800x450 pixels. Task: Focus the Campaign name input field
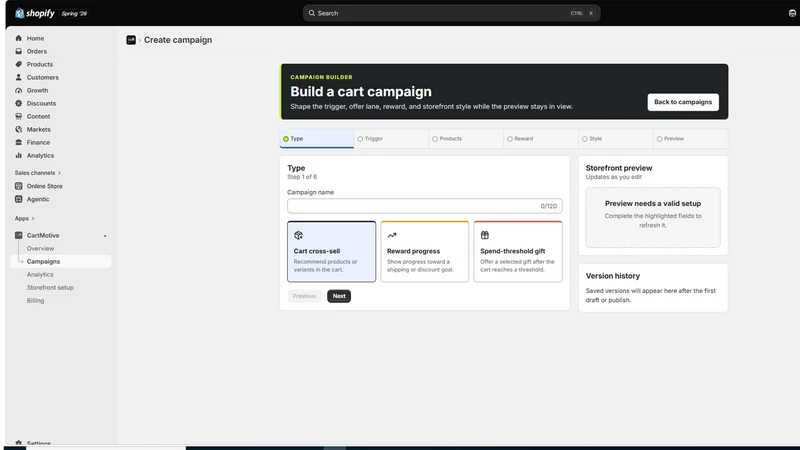[424, 206]
